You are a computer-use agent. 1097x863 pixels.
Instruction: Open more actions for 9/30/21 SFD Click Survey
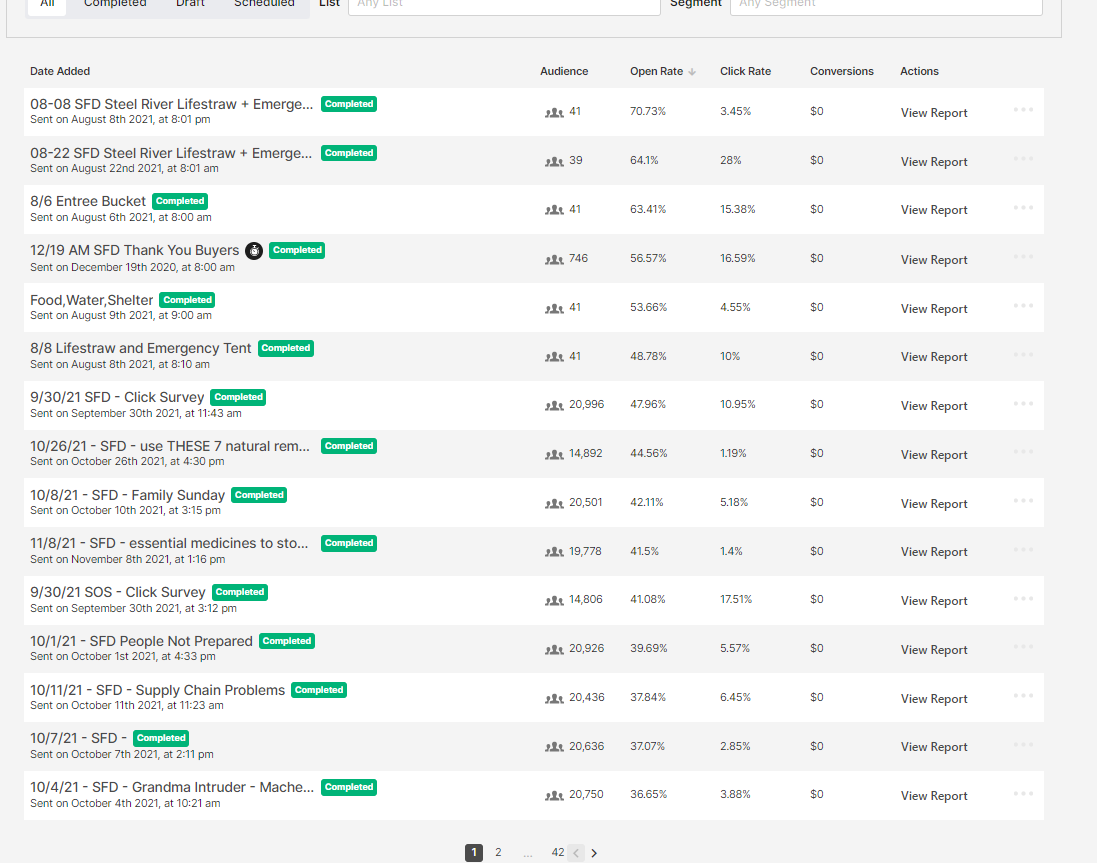1023,404
